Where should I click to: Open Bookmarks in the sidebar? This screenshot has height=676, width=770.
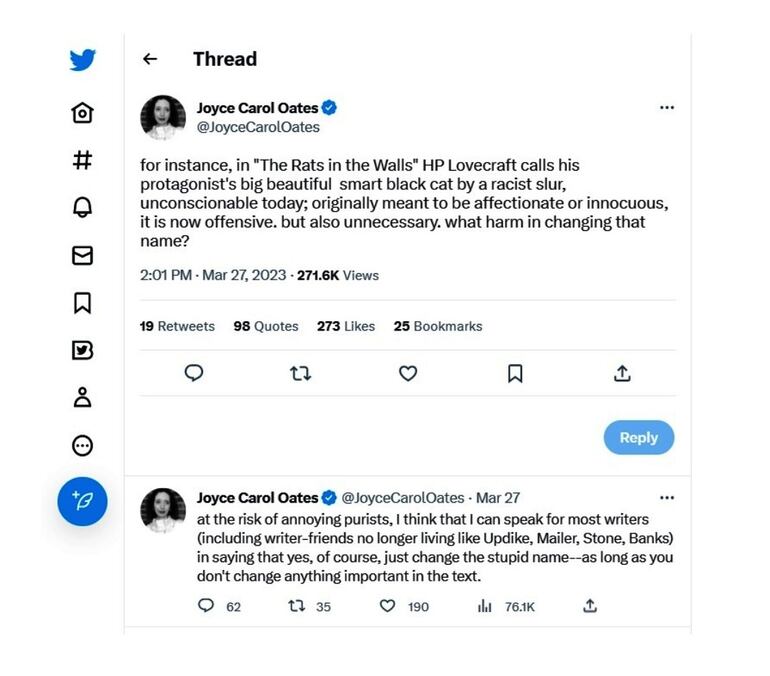(83, 302)
